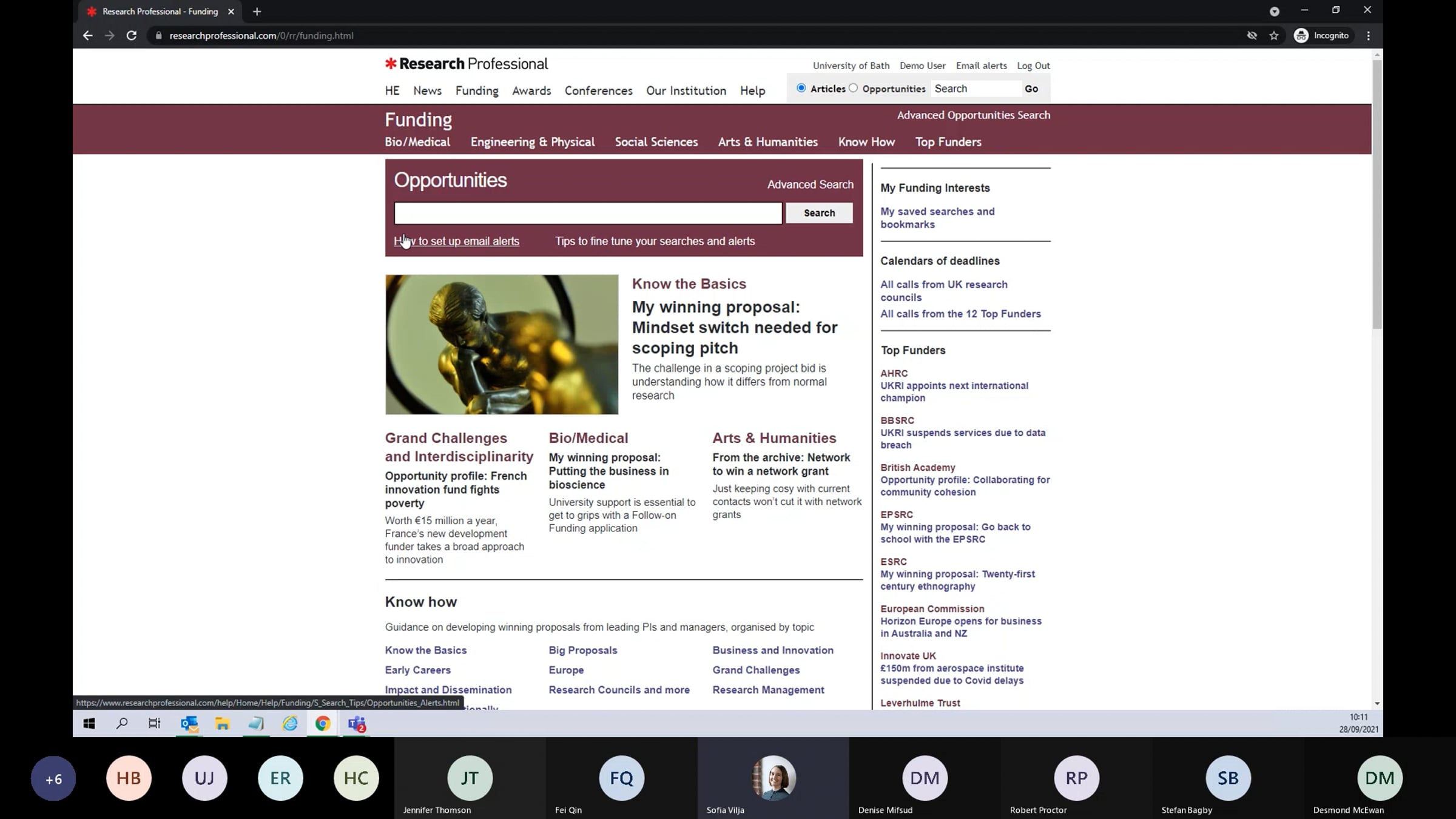Open Outlook from the taskbar

tap(189, 724)
